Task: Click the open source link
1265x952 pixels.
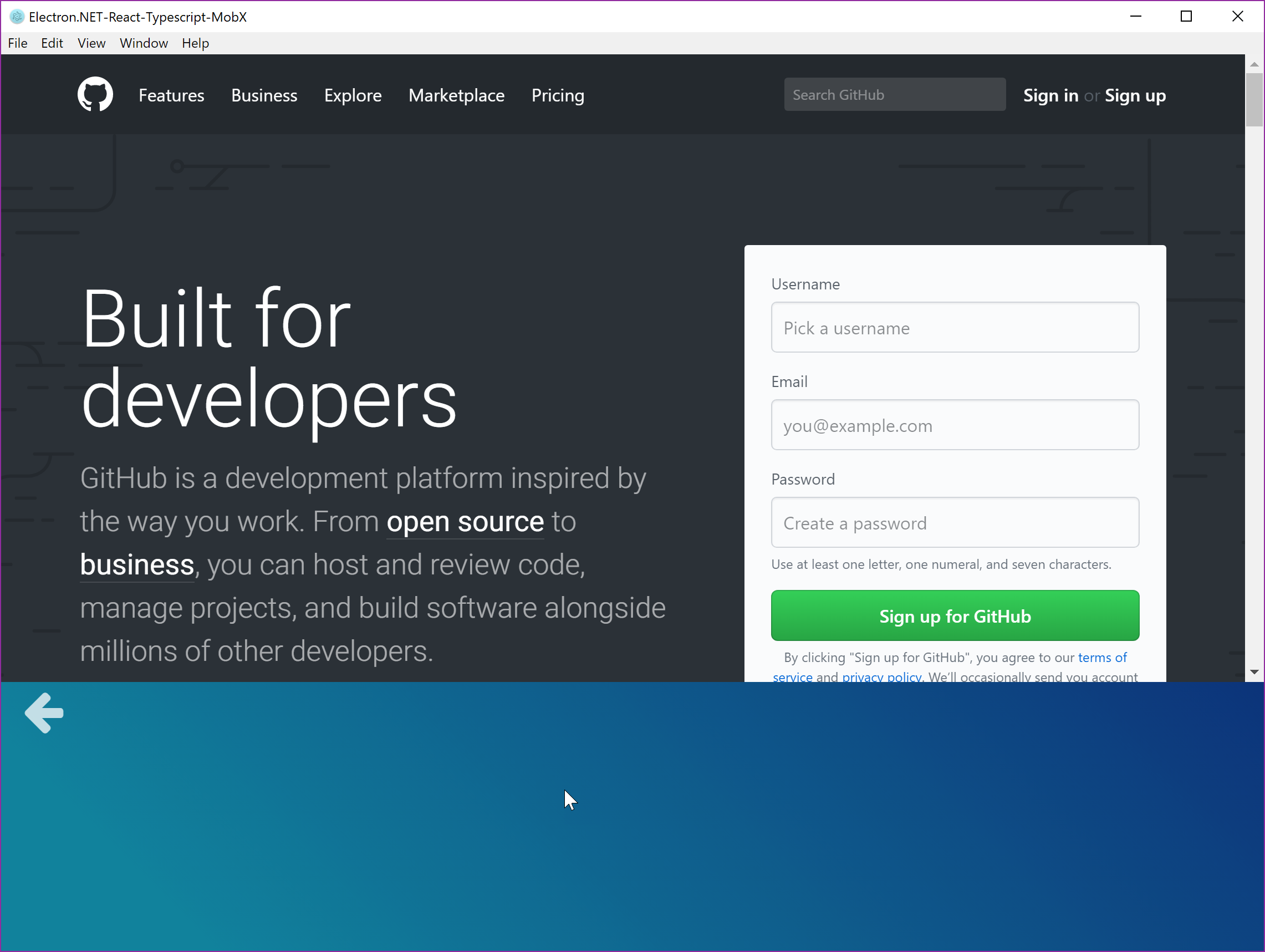Action: 465,522
